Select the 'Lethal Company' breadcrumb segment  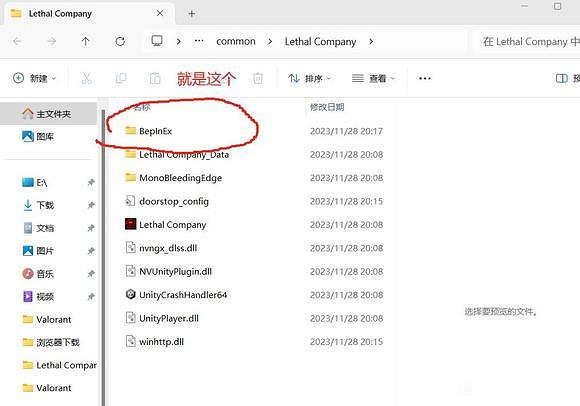tap(320, 42)
